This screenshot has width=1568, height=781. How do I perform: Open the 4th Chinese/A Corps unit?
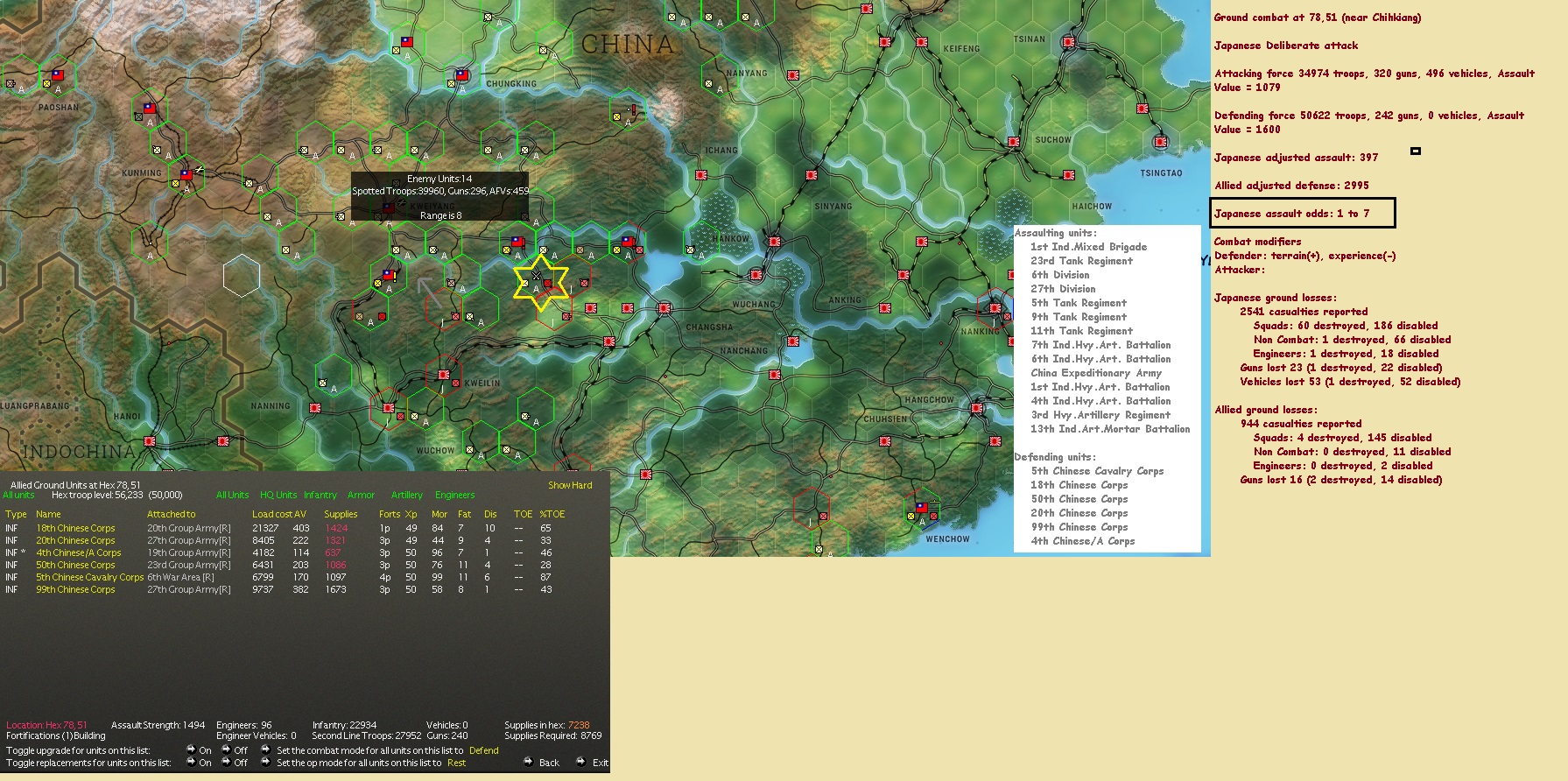pyautogui.click(x=79, y=552)
